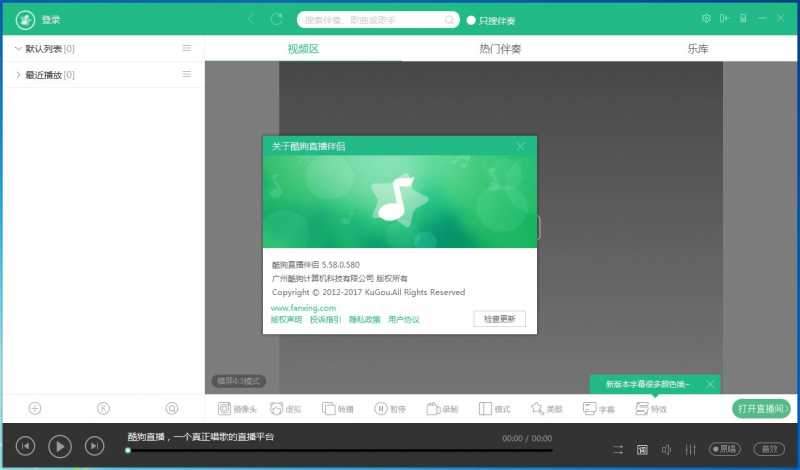
Task: Skip to the previous track
Action: [26, 446]
